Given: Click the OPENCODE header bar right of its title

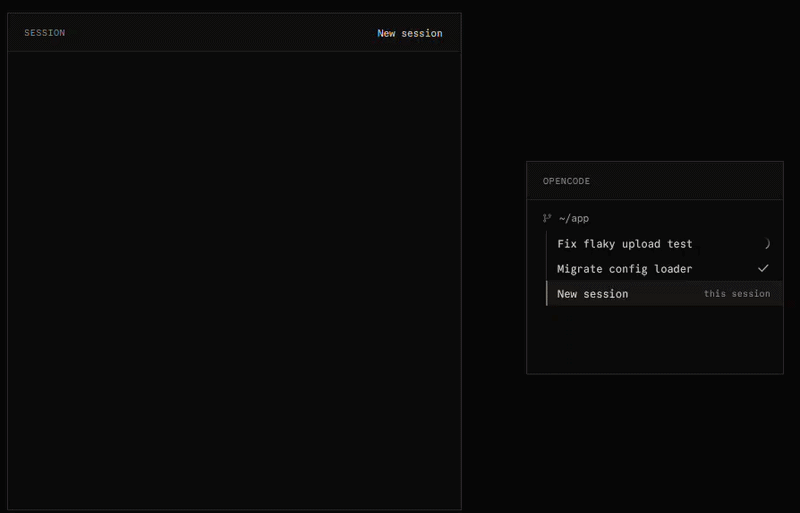Looking at the screenshot, I should [686, 181].
